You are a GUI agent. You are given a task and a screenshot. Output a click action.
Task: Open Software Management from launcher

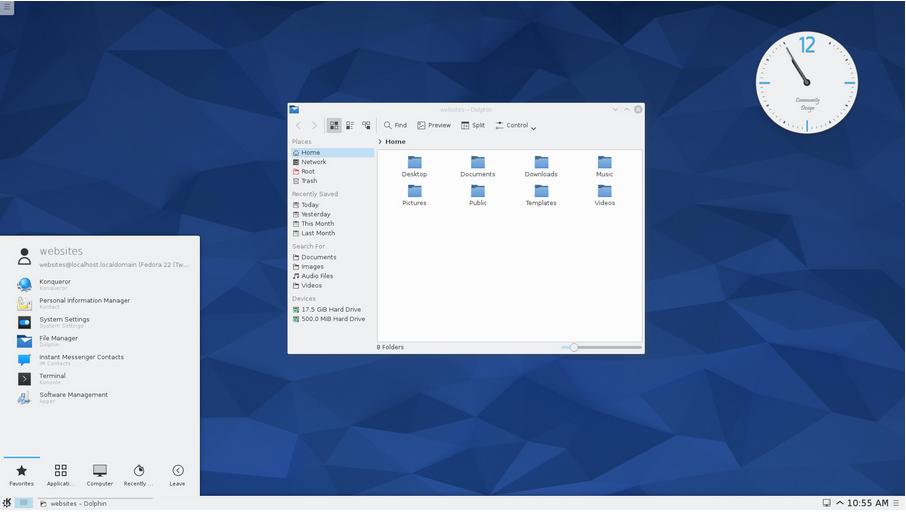tap(98, 398)
